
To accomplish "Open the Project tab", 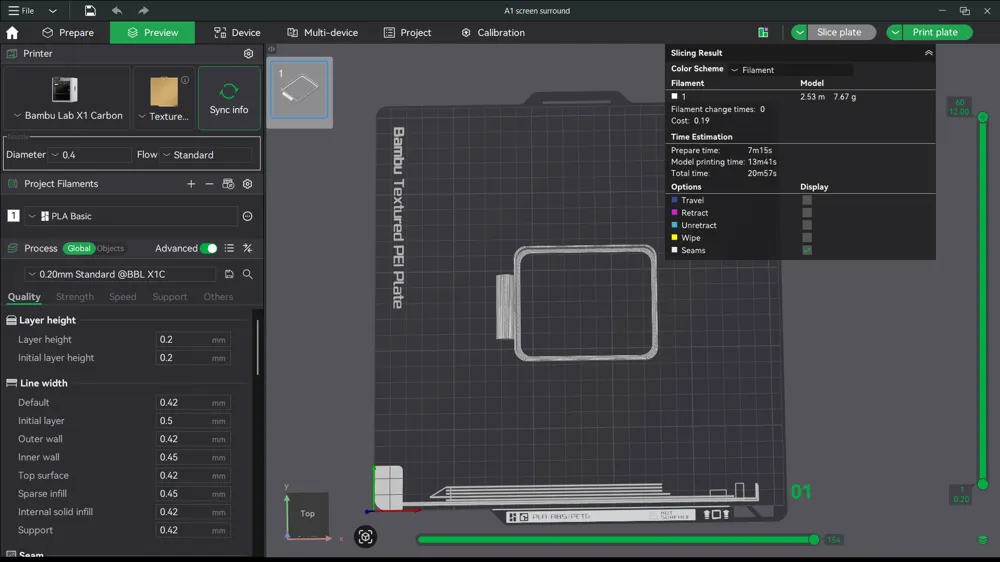I will click(408, 33).
